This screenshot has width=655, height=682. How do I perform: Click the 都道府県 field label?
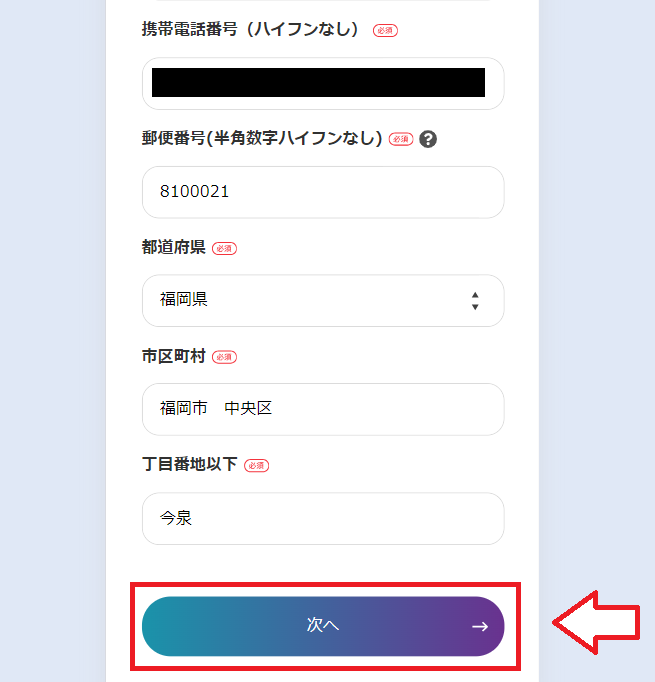174,247
